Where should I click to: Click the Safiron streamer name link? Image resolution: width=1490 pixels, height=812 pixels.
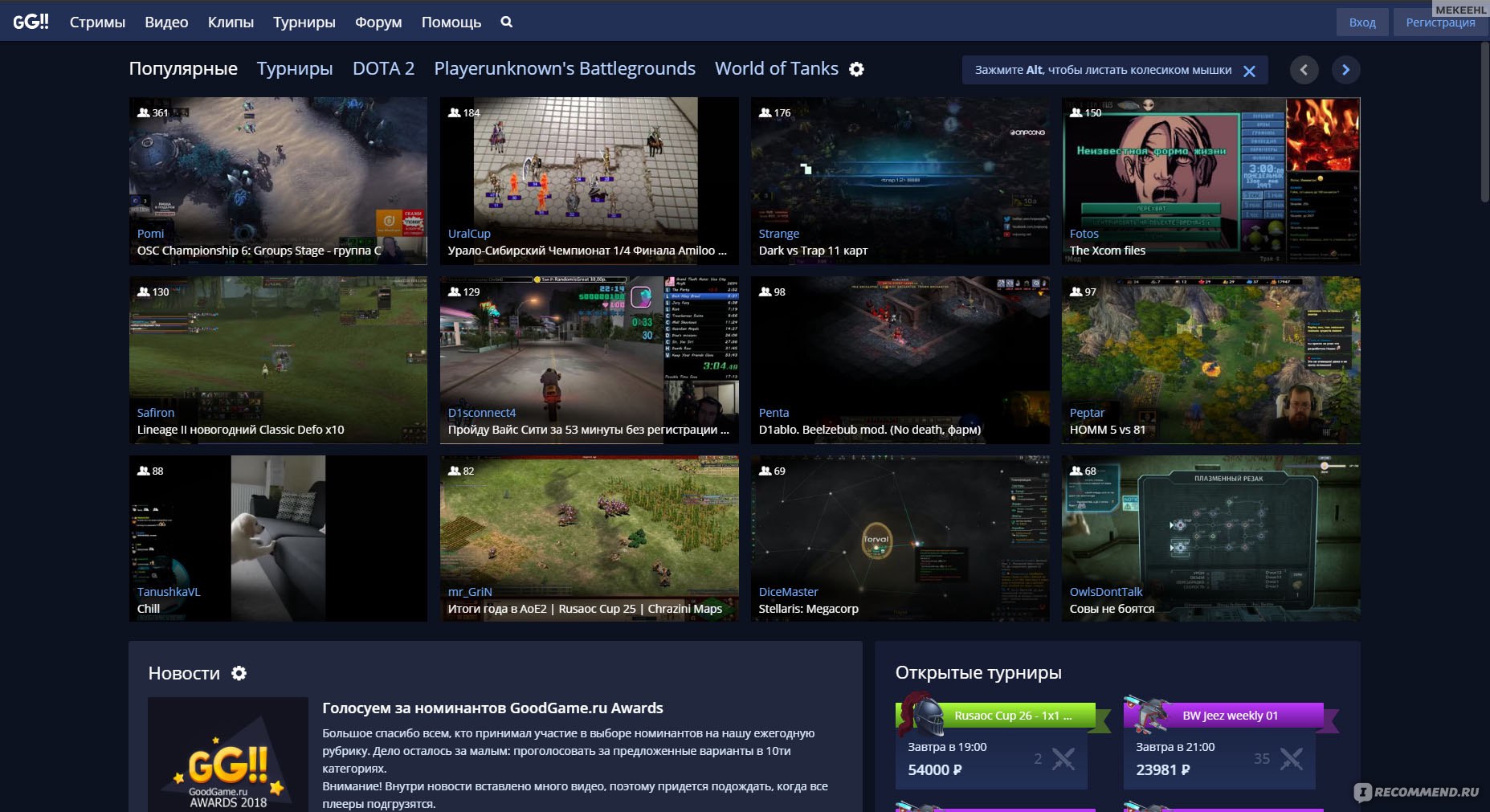(x=156, y=413)
